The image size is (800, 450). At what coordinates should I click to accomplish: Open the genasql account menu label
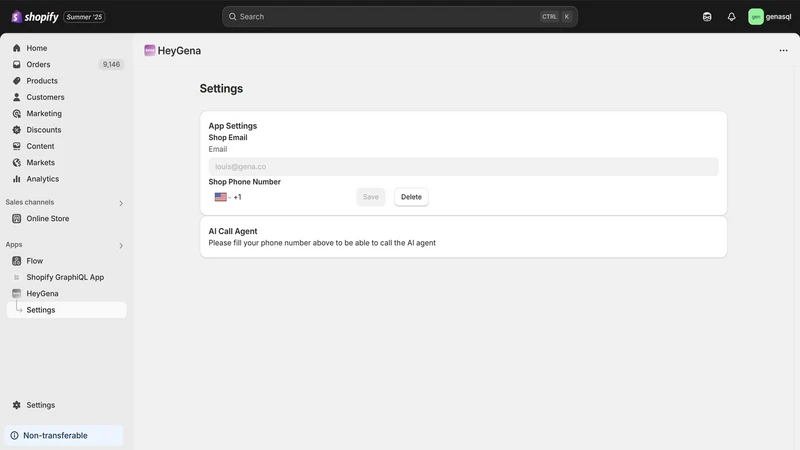click(778, 17)
